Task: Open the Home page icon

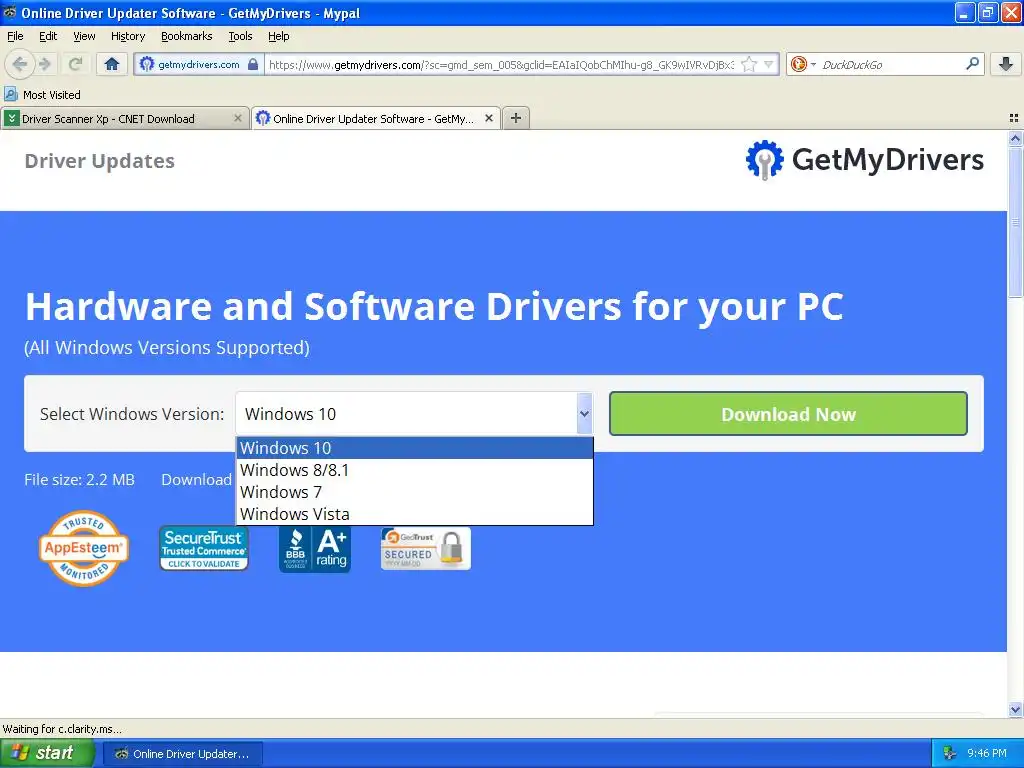Action: (112, 64)
